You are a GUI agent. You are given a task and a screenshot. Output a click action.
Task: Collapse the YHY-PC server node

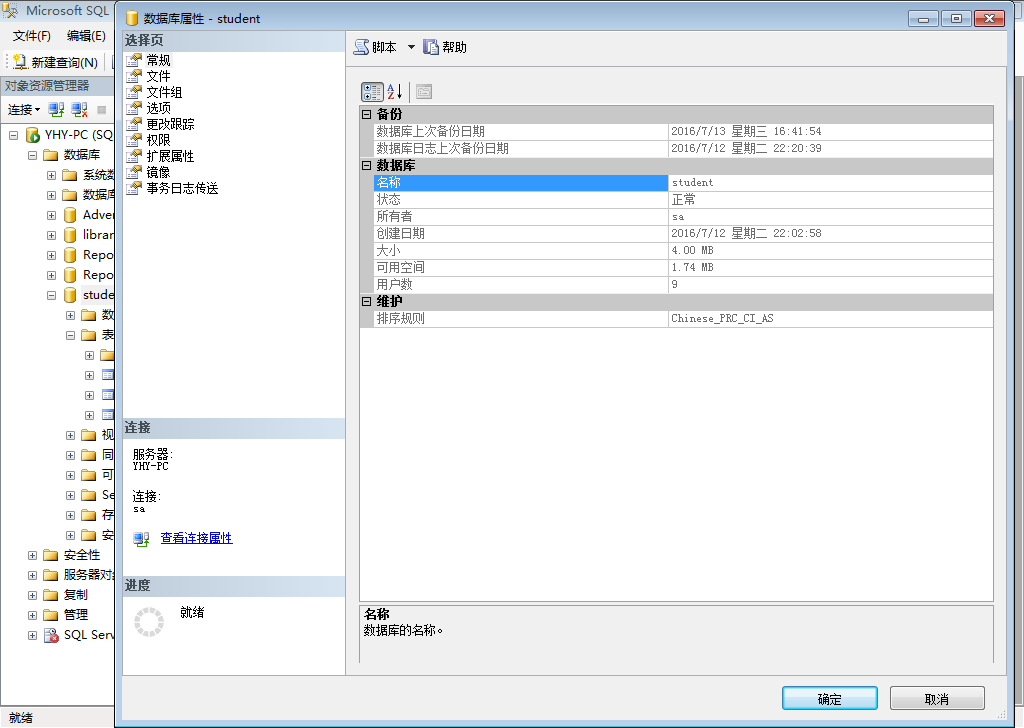(x=13, y=135)
